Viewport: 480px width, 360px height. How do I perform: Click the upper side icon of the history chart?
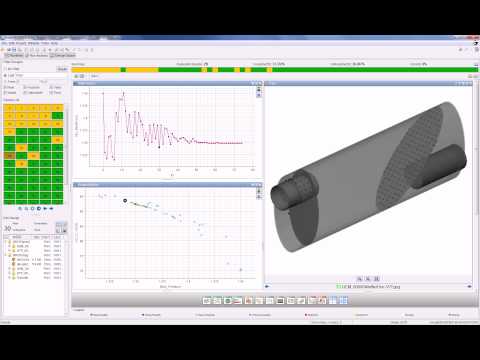[x=259, y=90]
